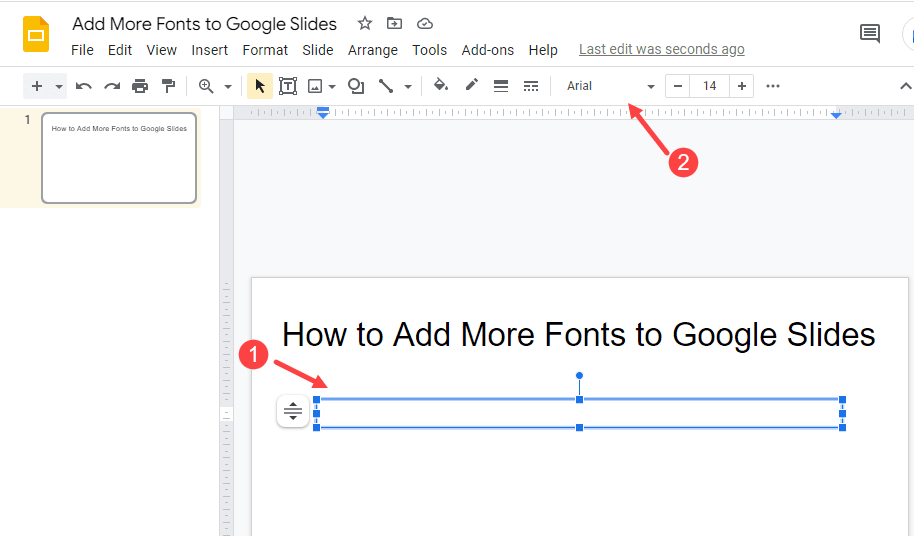Click the vertical align button beside the text box
Image resolution: width=914 pixels, height=536 pixels.
click(293, 411)
